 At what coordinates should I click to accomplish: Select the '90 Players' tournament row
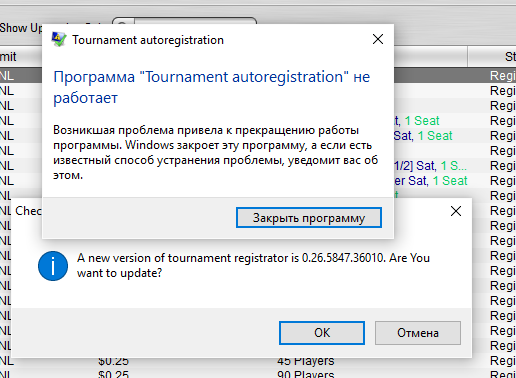[305, 375]
